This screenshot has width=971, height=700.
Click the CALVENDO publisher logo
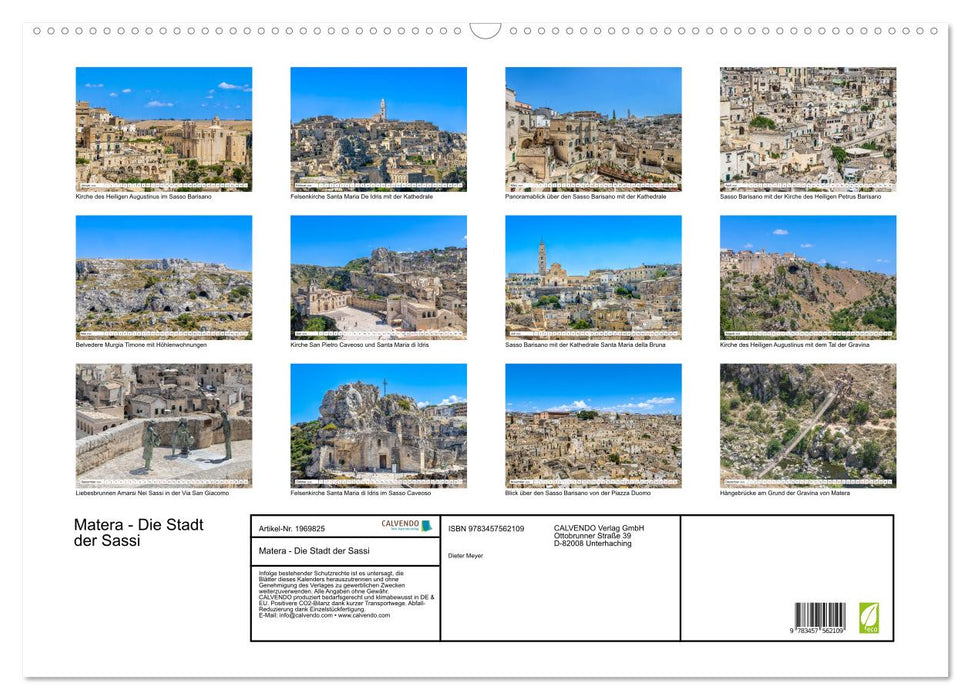pos(401,524)
